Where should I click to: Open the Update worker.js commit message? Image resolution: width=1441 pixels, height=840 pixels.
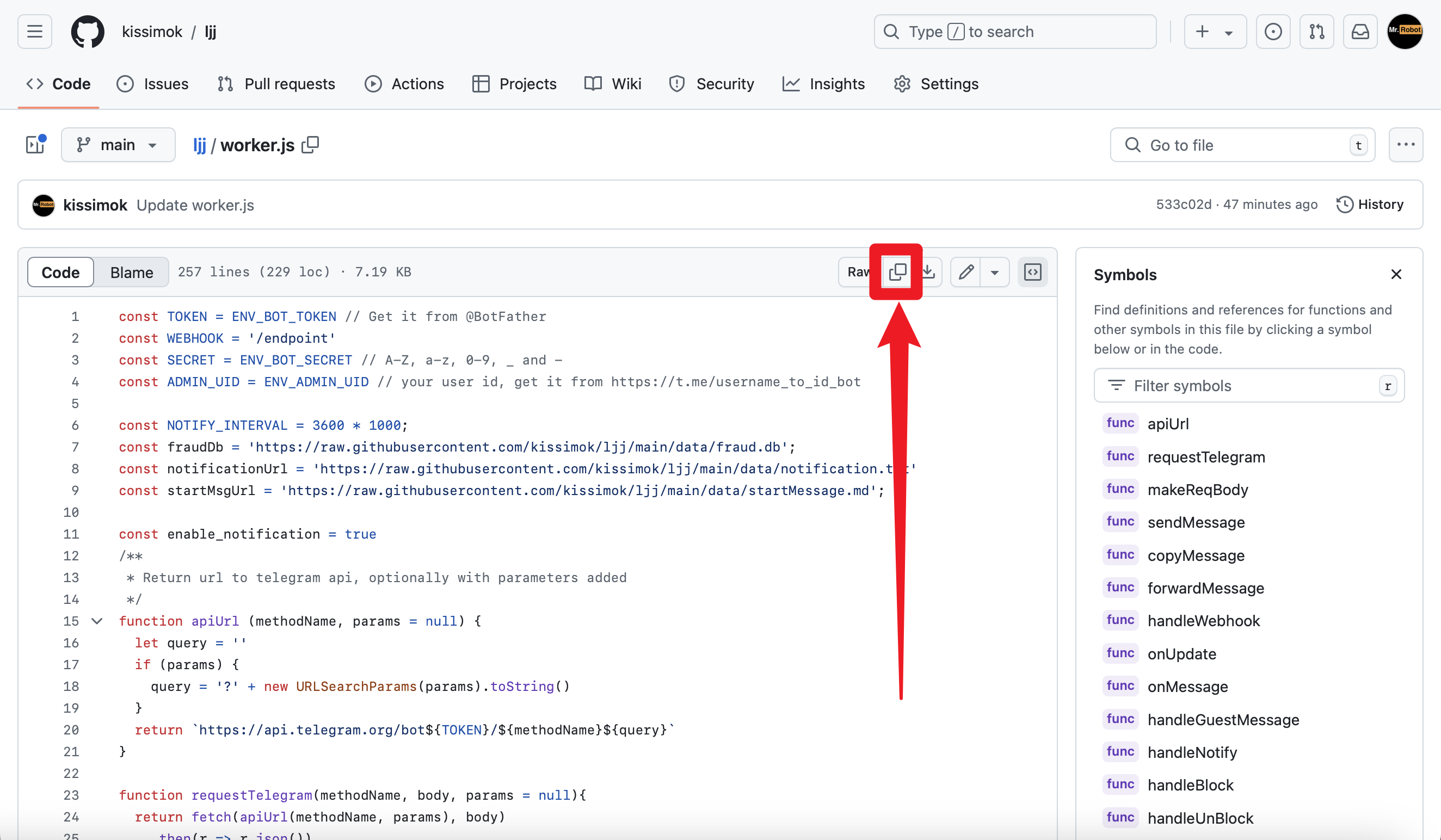(x=195, y=205)
